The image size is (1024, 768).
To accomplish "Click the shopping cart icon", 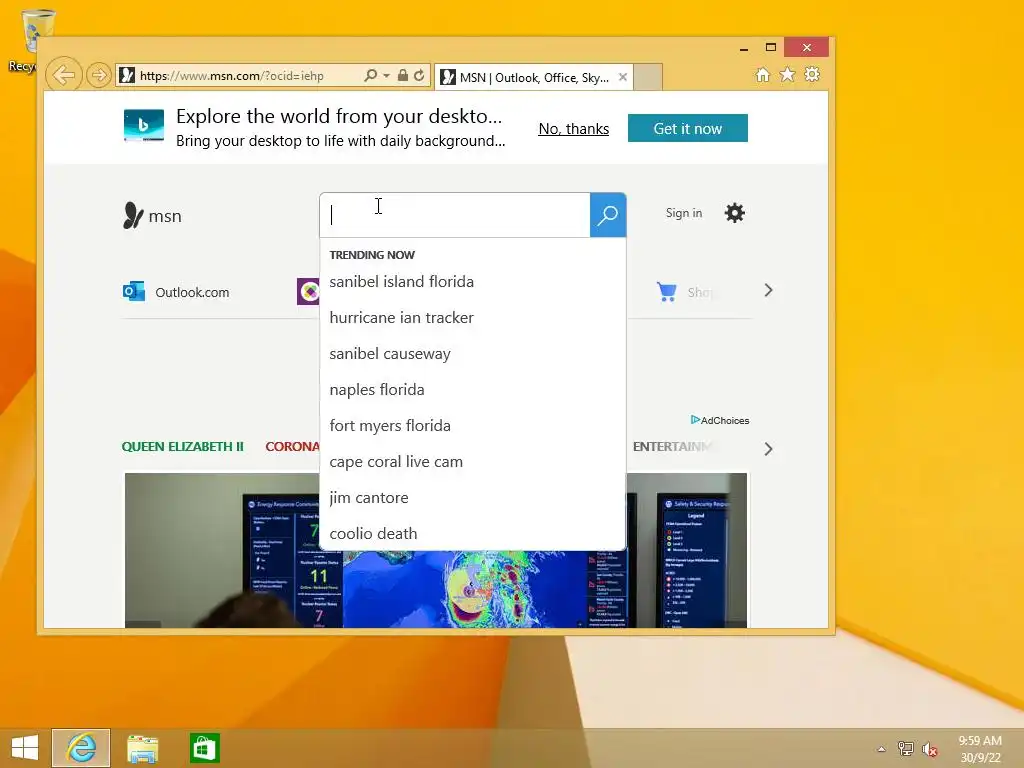I will (x=666, y=291).
